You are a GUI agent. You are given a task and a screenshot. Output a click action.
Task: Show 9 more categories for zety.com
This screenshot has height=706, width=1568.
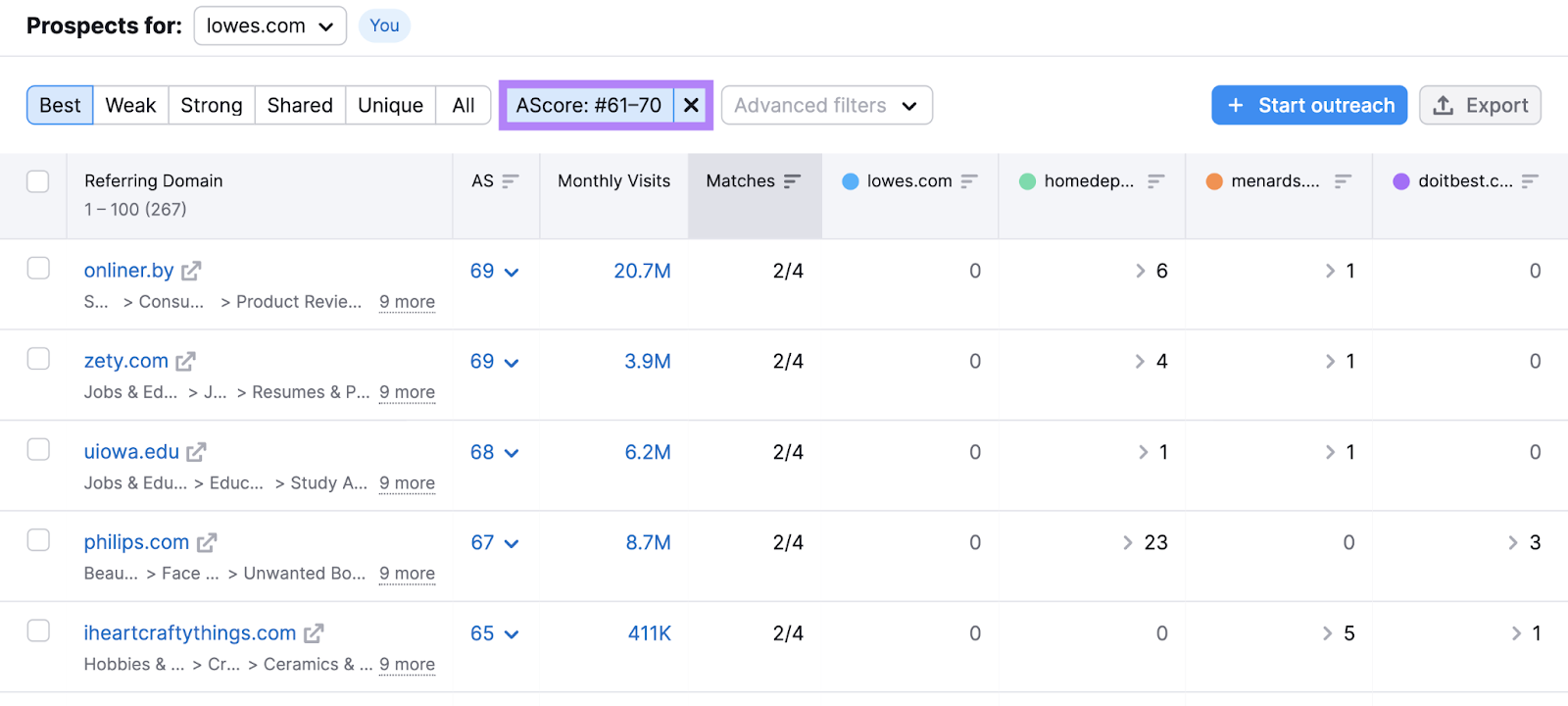407,392
